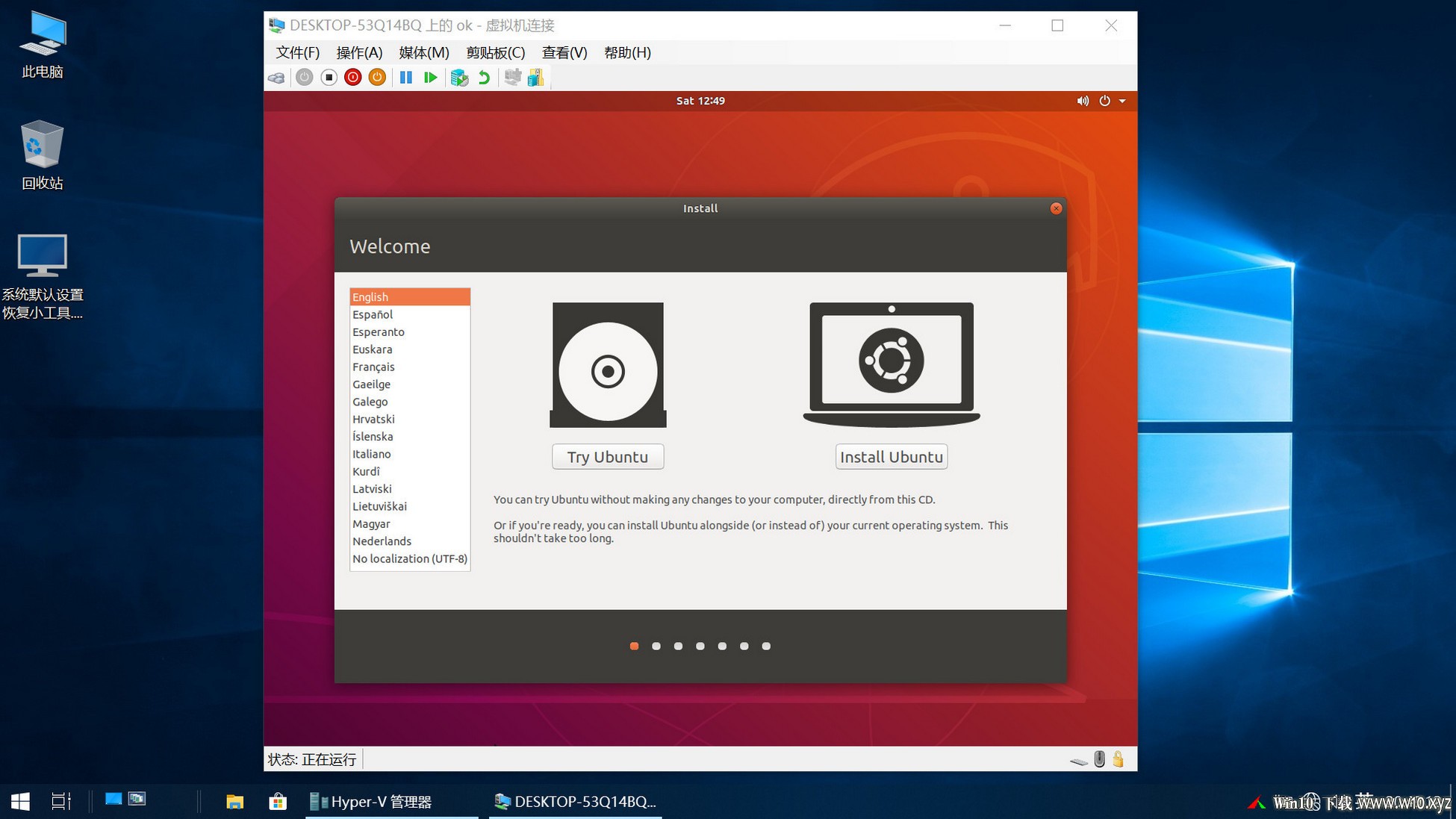This screenshot has height=819, width=1456.
Task: Open the 查看(V) menu
Action: (x=564, y=53)
